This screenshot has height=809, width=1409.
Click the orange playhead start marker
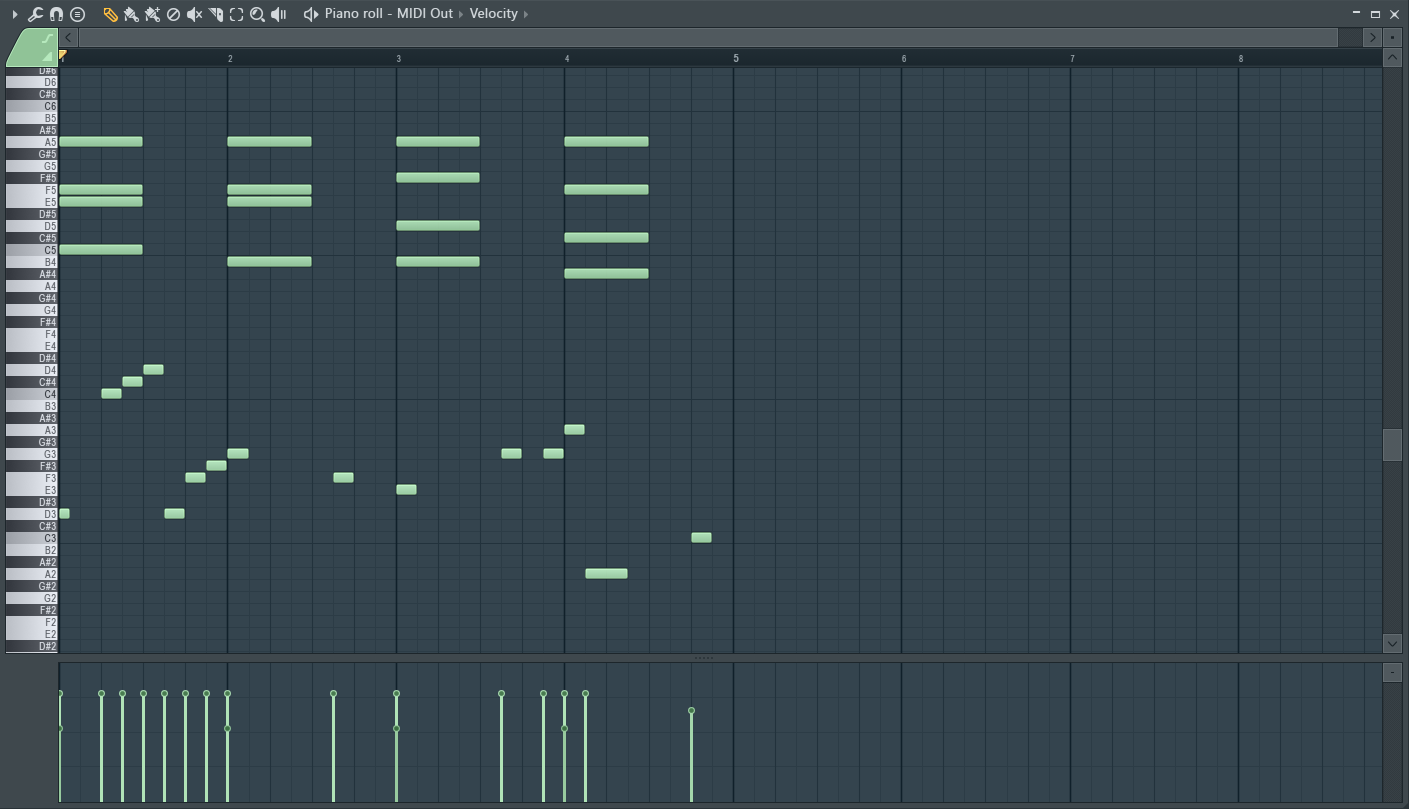[x=62, y=55]
